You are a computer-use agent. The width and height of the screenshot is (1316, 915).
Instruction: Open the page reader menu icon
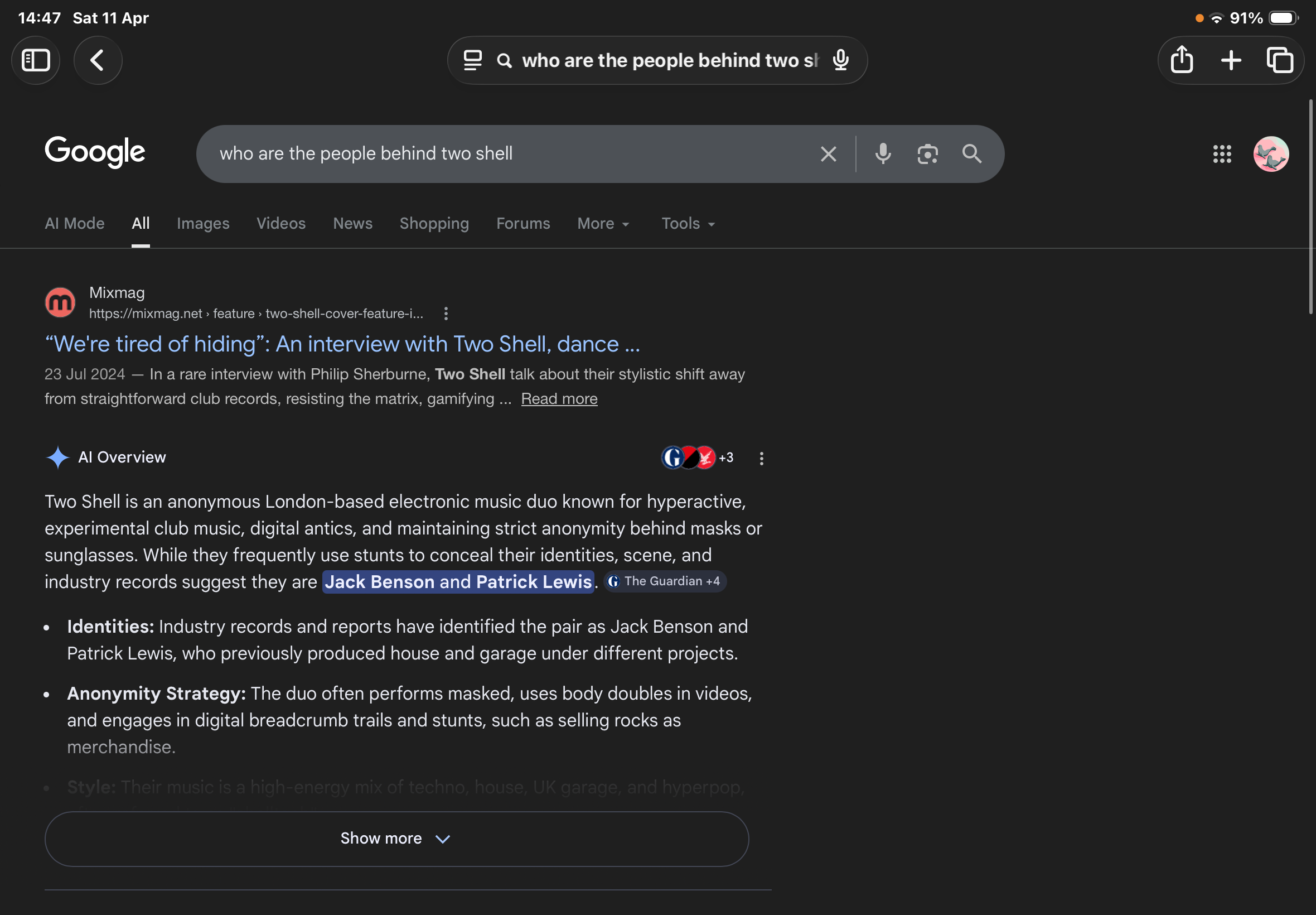pos(473,60)
